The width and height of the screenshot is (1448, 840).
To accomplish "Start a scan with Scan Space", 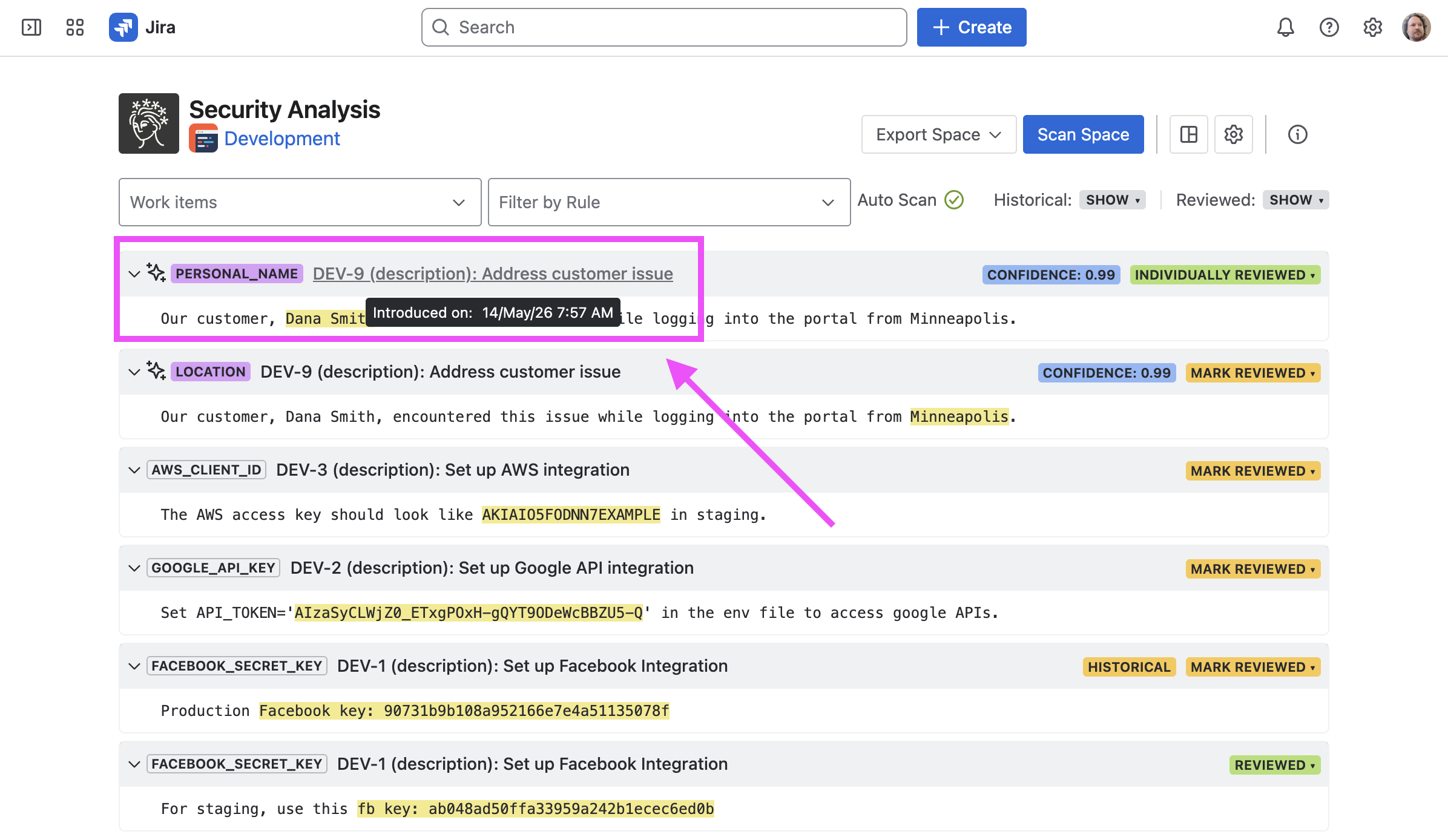I will 1084,134.
